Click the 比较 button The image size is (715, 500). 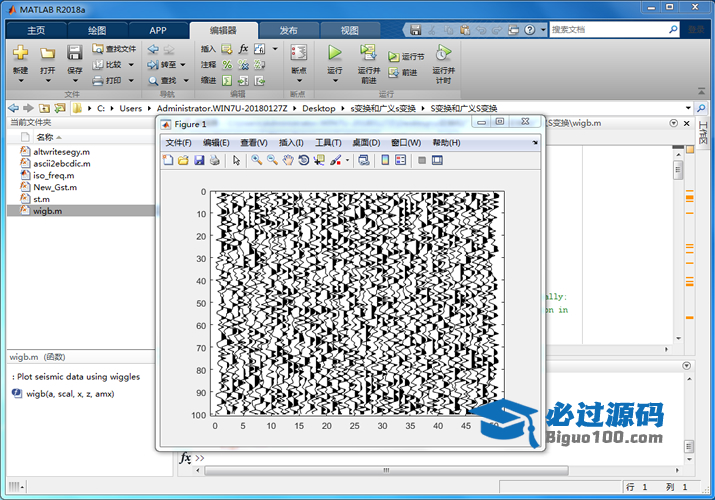point(108,65)
